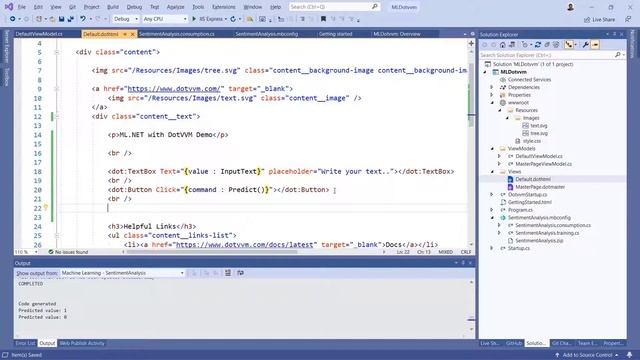Switch views icon in Solution Explorer toolbar
The image size is (640, 360).
(x=512, y=45)
